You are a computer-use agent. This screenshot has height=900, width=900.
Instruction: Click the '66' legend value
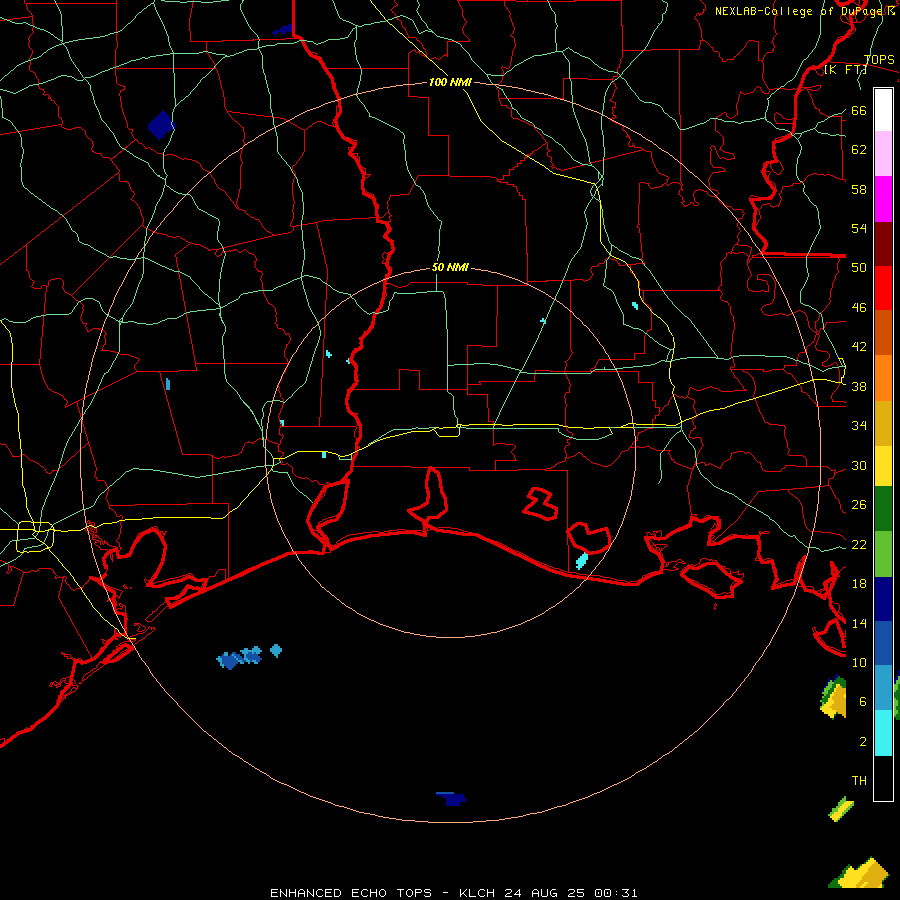(x=859, y=111)
